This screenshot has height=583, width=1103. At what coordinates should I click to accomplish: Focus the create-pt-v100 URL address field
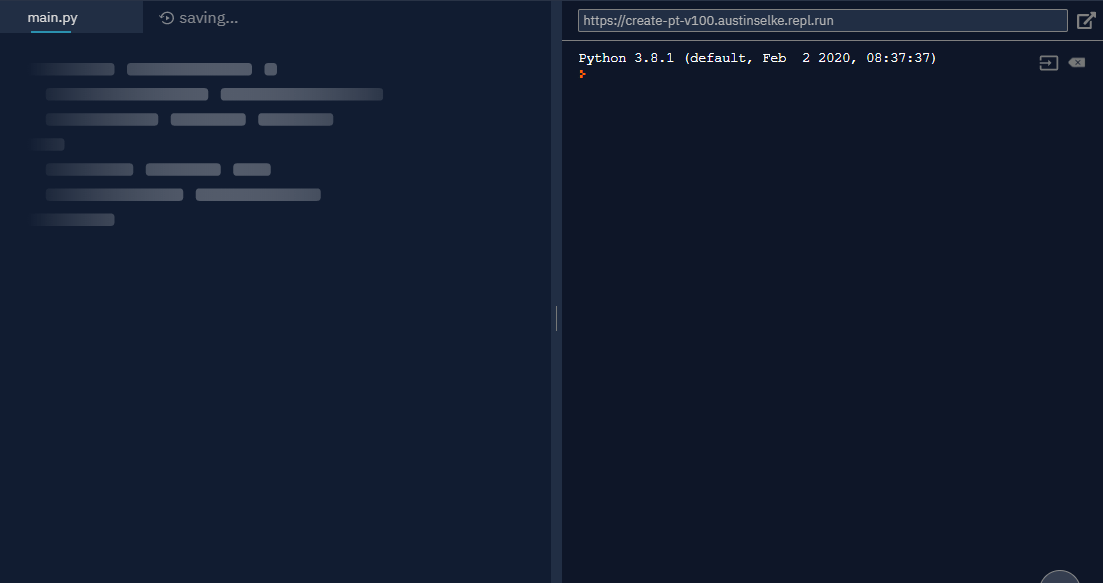(822, 20)
